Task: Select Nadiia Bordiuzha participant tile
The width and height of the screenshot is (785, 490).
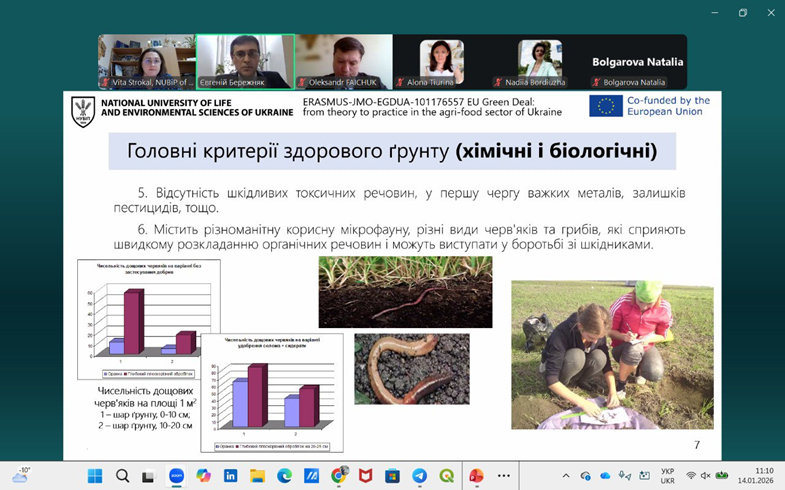Action: pos(540,62)
